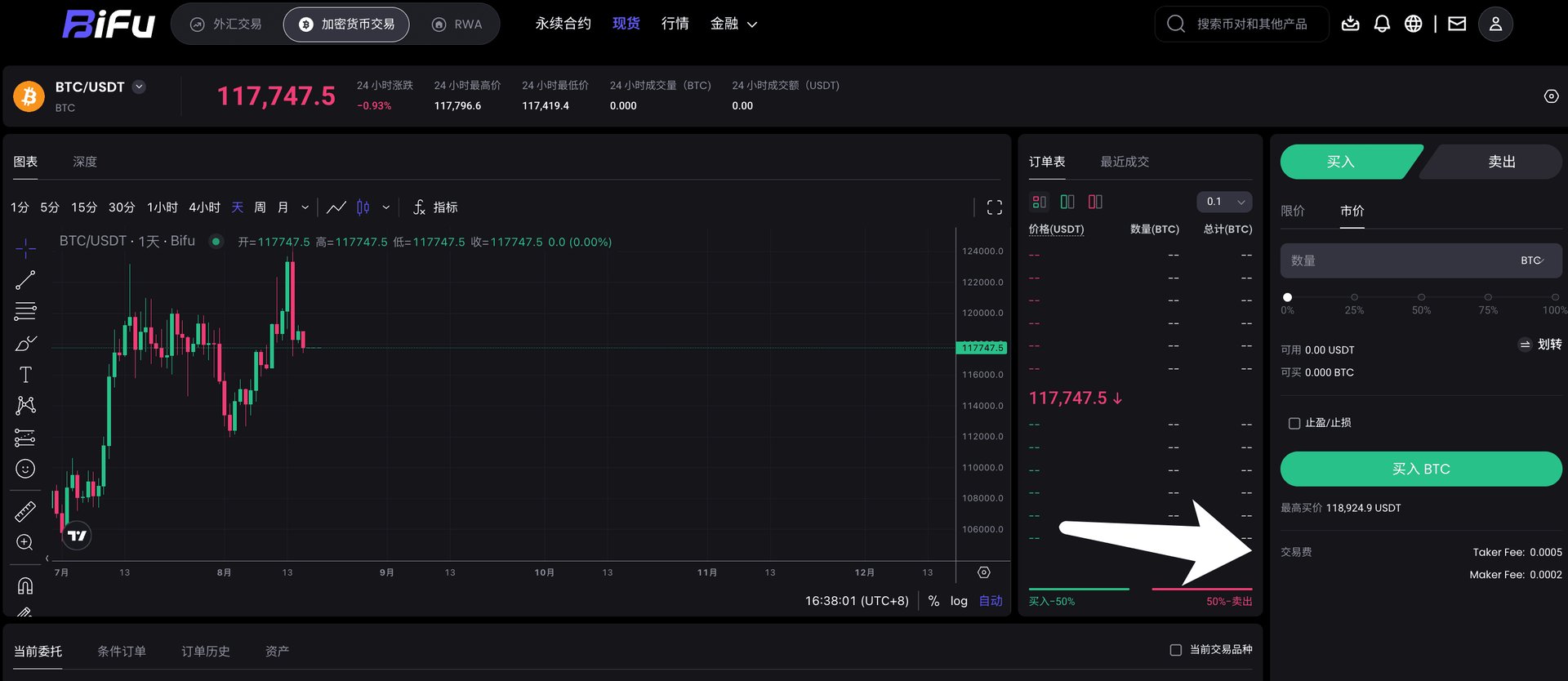
Task: Open the mail inbox icon
Action: 1457,24
